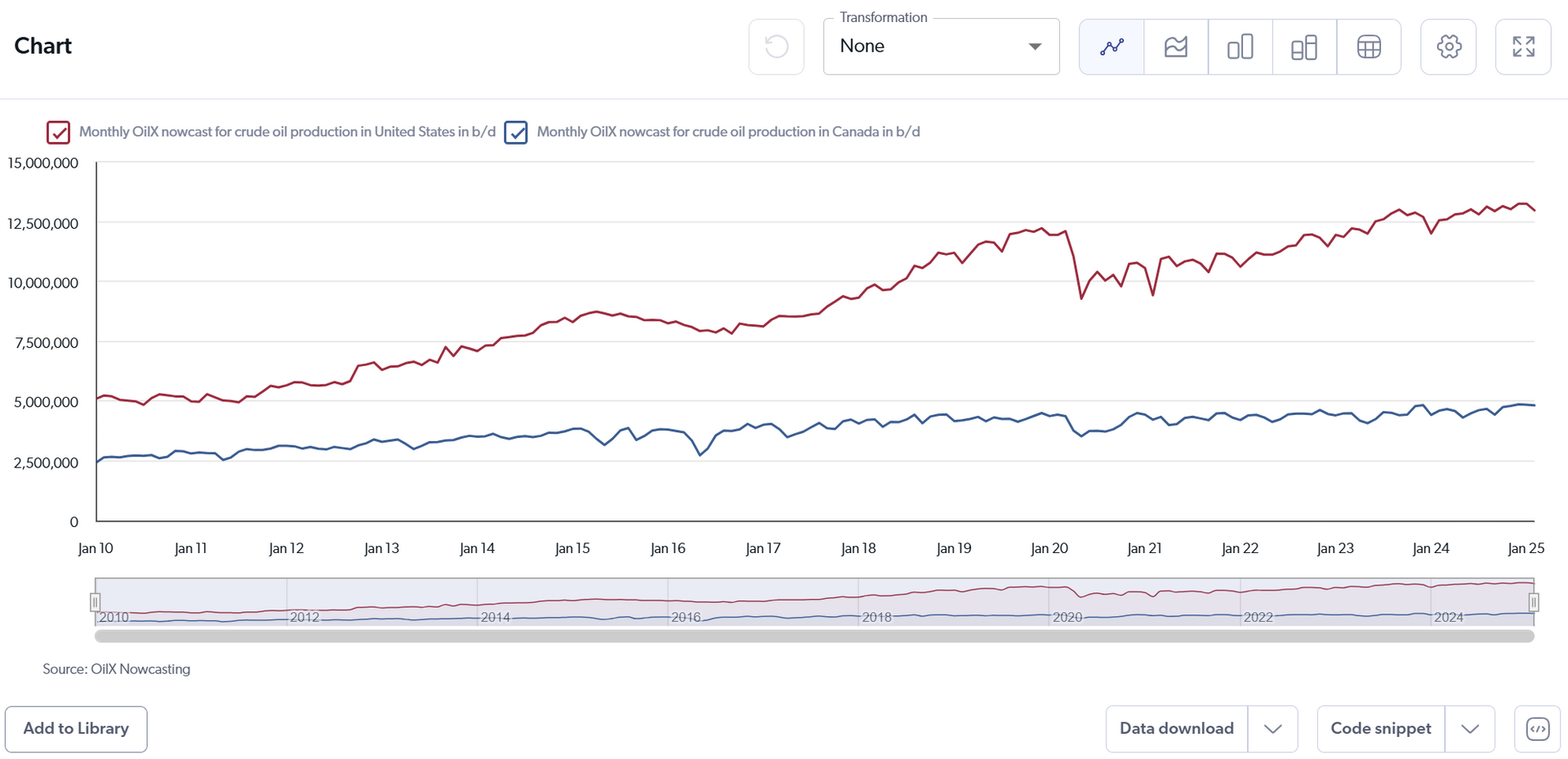Click the Jan 12 x-axis label
The width and height of the screenshot is (1568, 759).
(287, 548)
